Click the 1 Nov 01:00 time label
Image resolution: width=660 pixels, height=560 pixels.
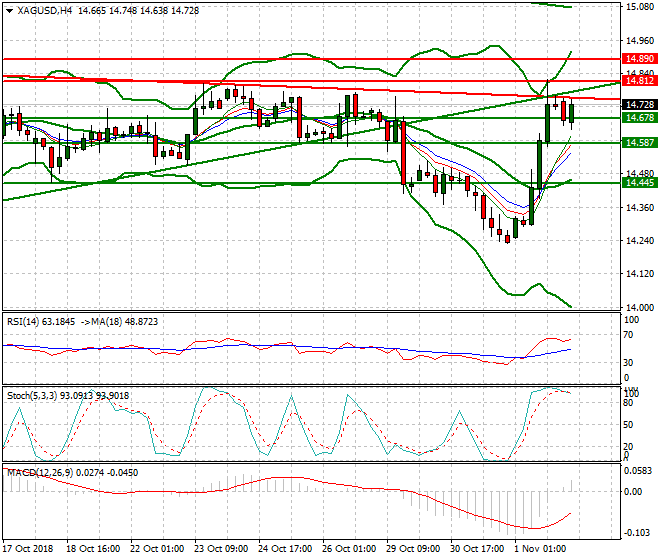tap(541, 549)
